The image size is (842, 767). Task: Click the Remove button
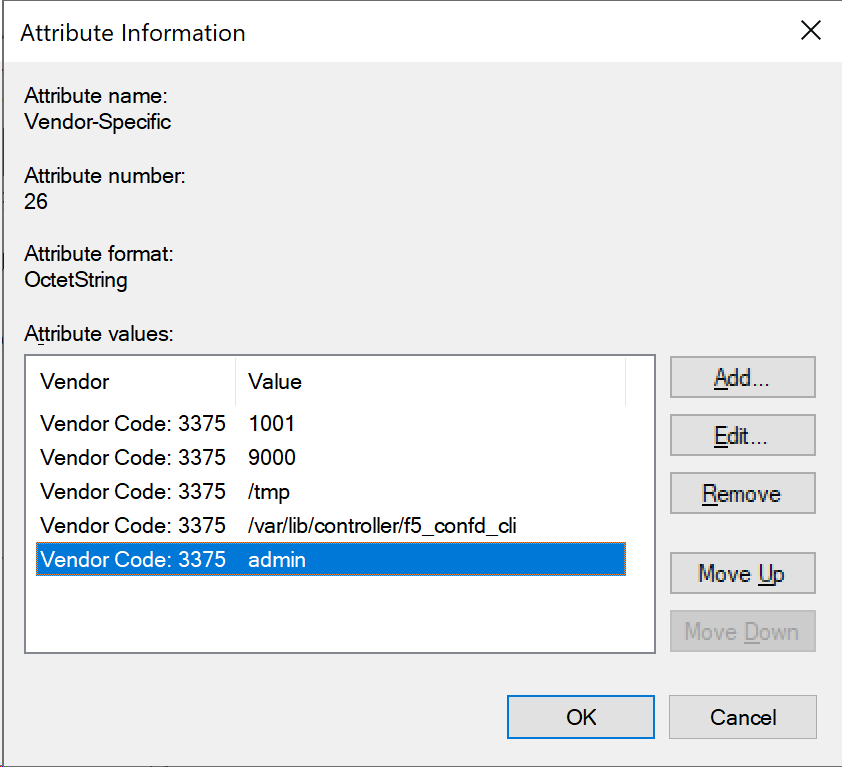(x=742, y=493)
